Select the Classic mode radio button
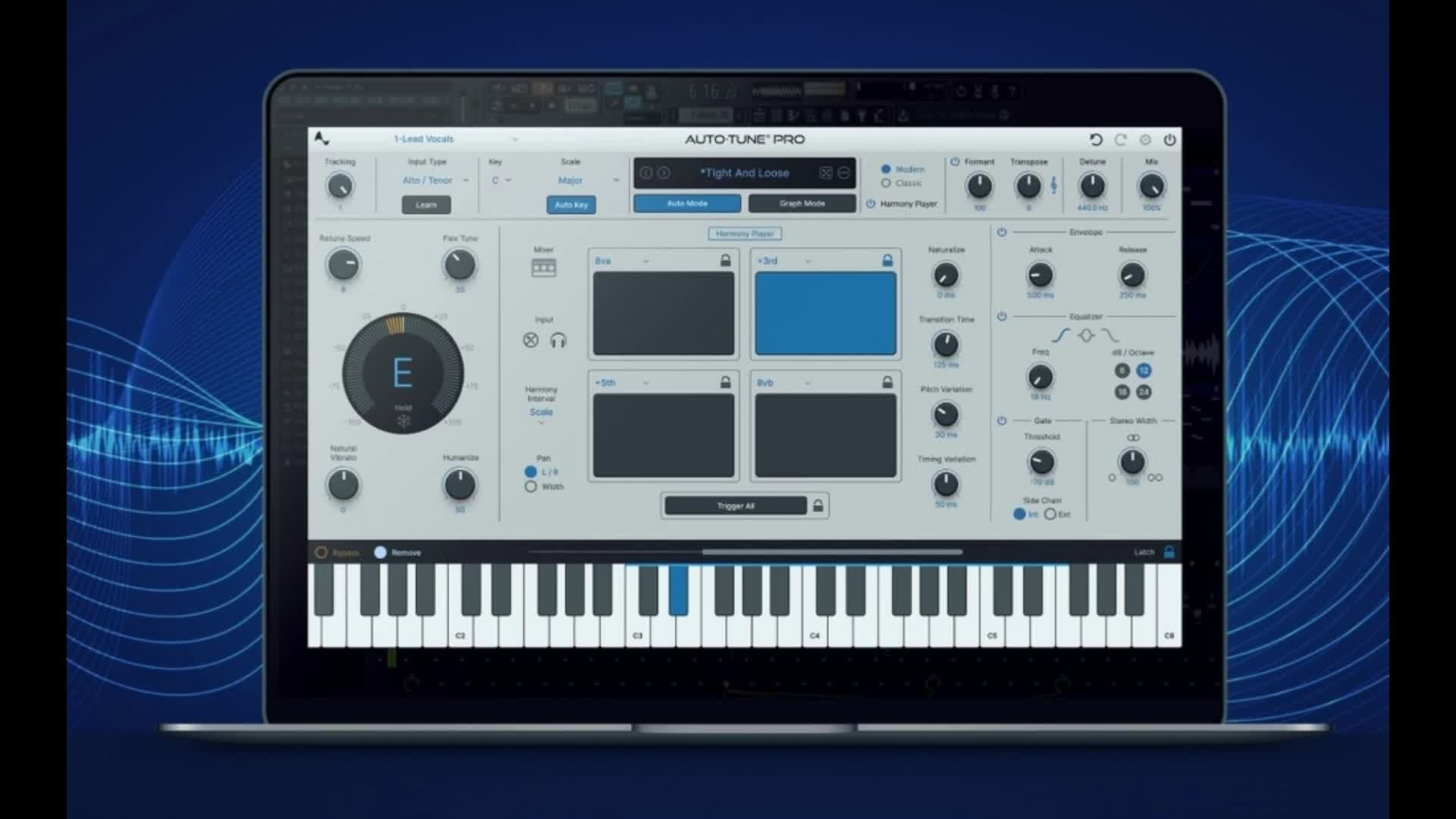Screen dimensions: 1456x819 pos(885,182)
